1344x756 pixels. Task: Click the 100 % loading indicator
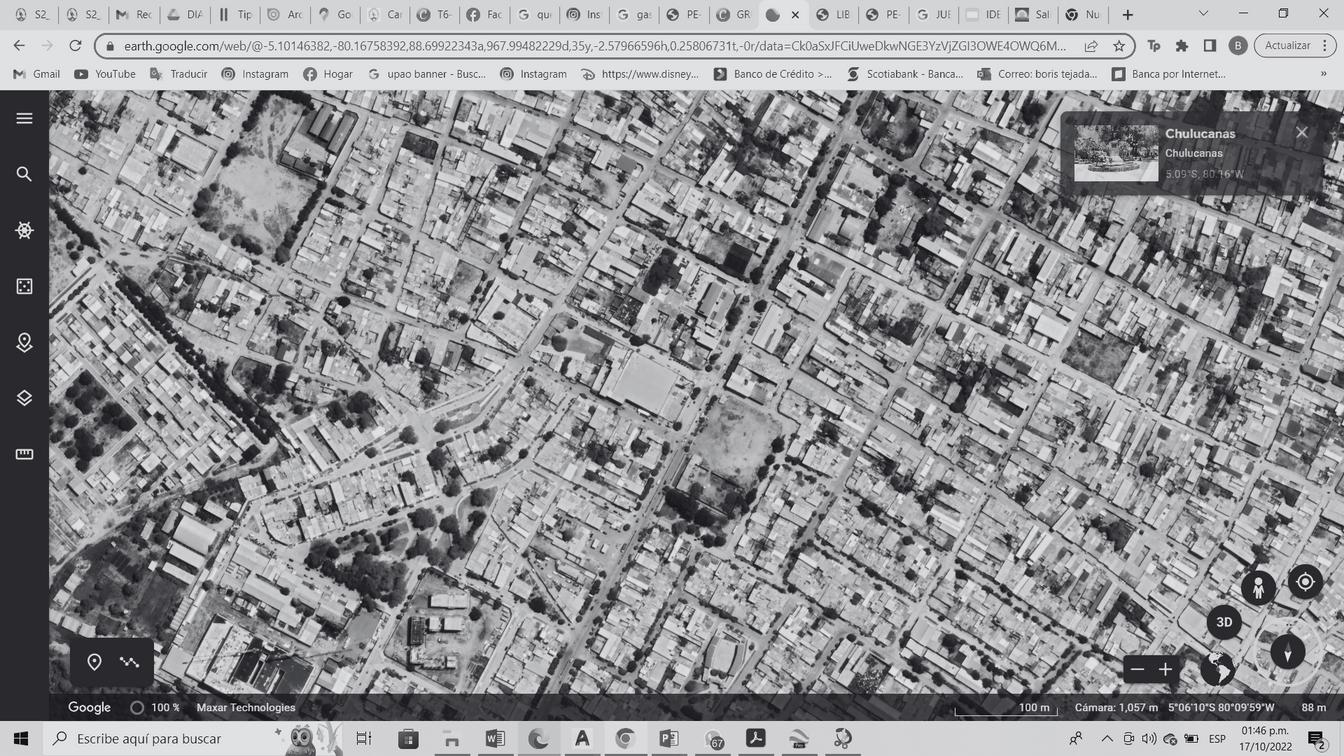156,708
